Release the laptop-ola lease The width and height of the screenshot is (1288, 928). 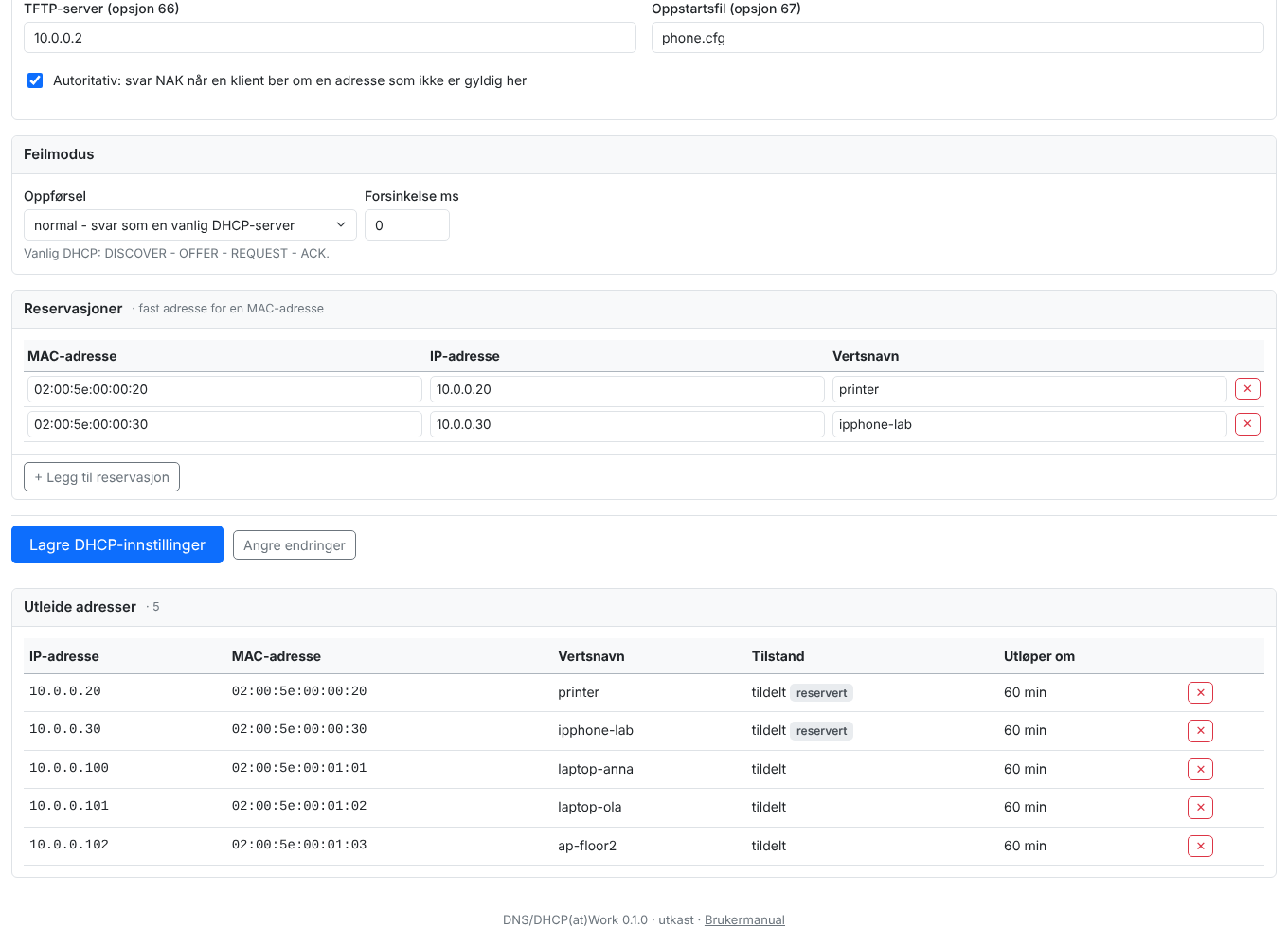point(1200,808)
